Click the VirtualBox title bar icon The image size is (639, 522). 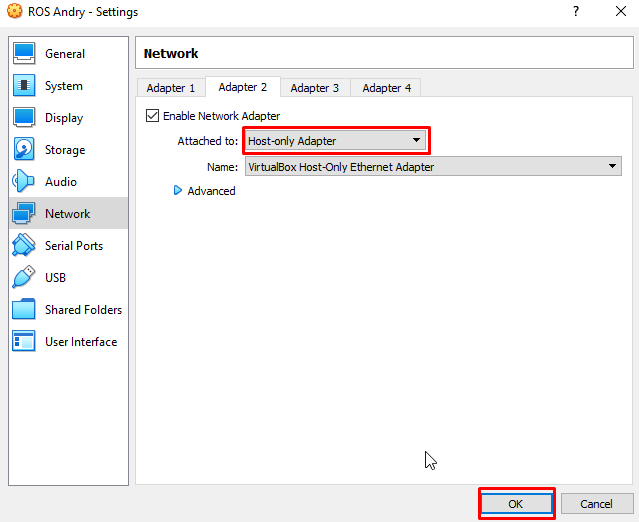pos(13,12)
